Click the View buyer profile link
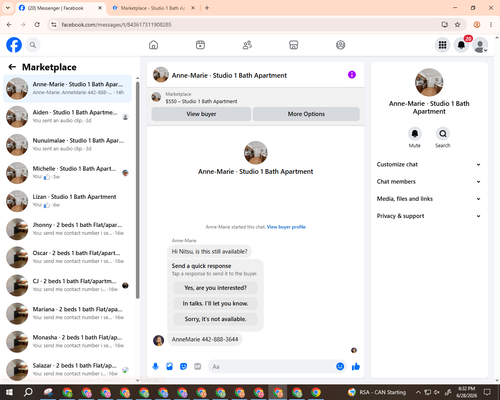 [x=286, y=227]
